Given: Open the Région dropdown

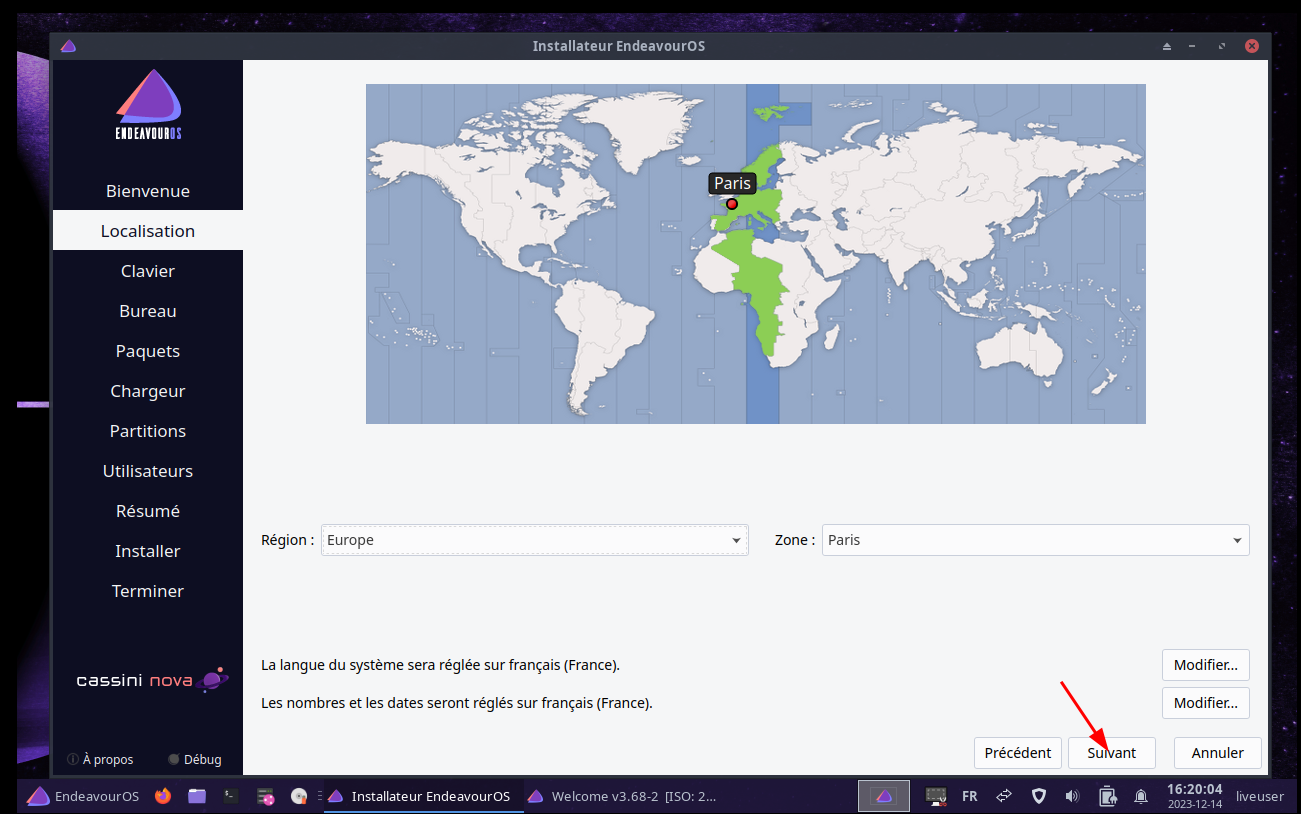Looking at the screenshot, I should click(x=534, y=540).
